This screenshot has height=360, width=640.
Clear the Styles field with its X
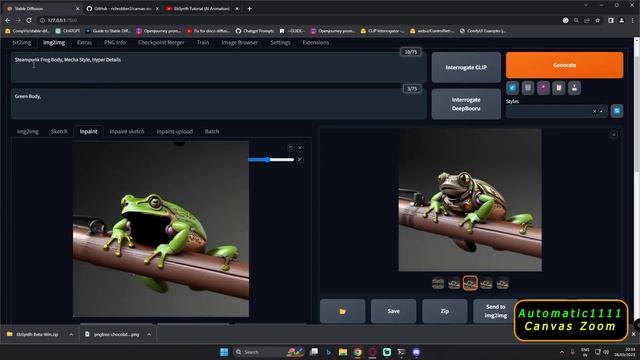(x=594, y=111)
